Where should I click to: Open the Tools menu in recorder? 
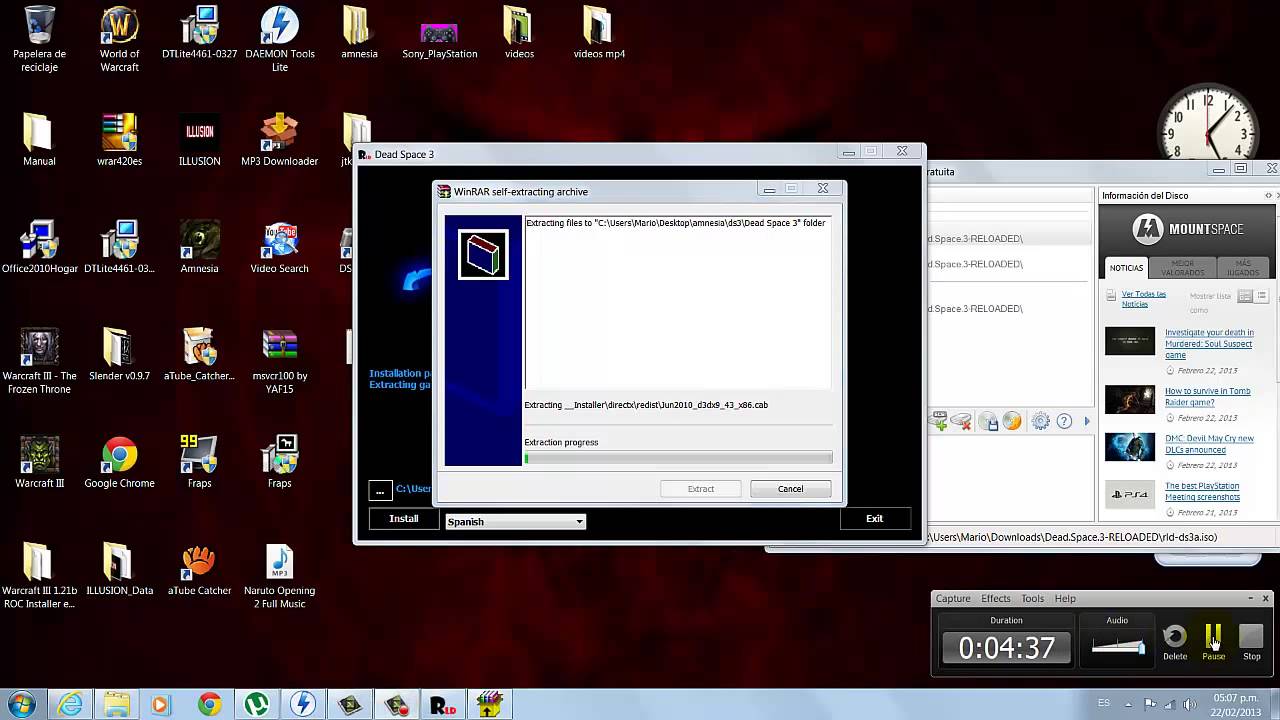click(1033, 598)
